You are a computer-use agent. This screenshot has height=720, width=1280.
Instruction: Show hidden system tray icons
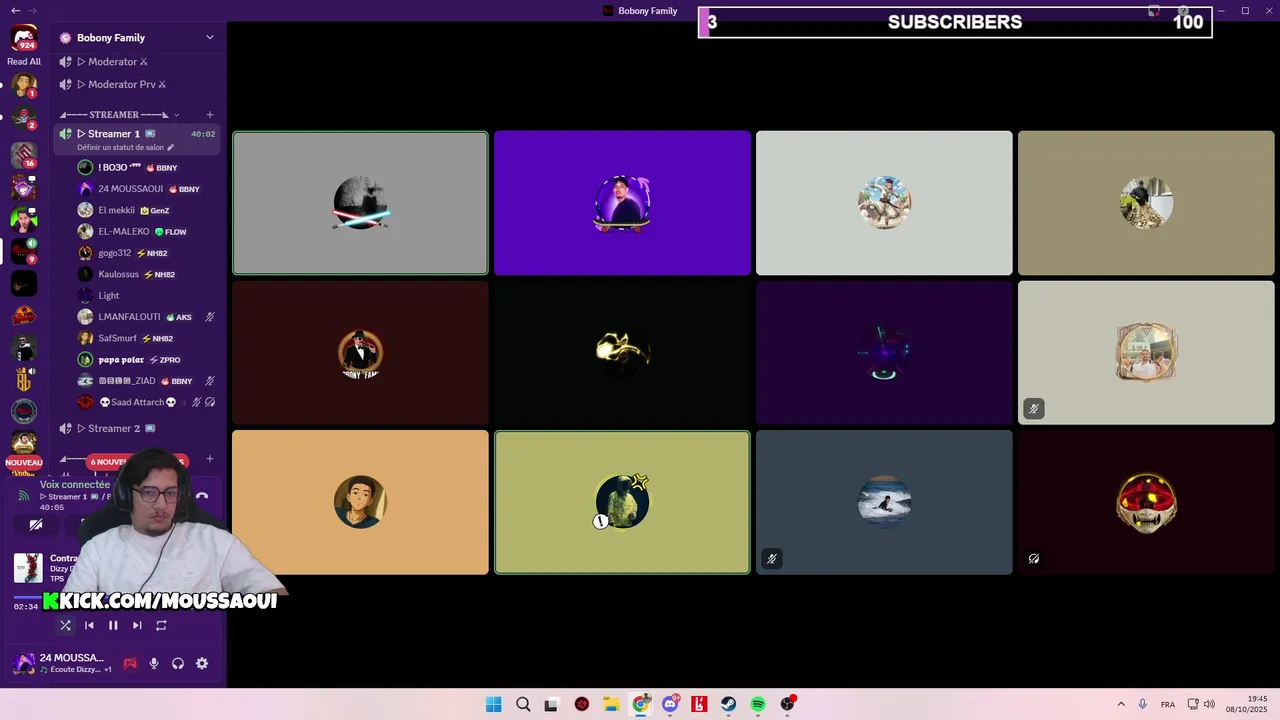click(x=1121, y=704)
